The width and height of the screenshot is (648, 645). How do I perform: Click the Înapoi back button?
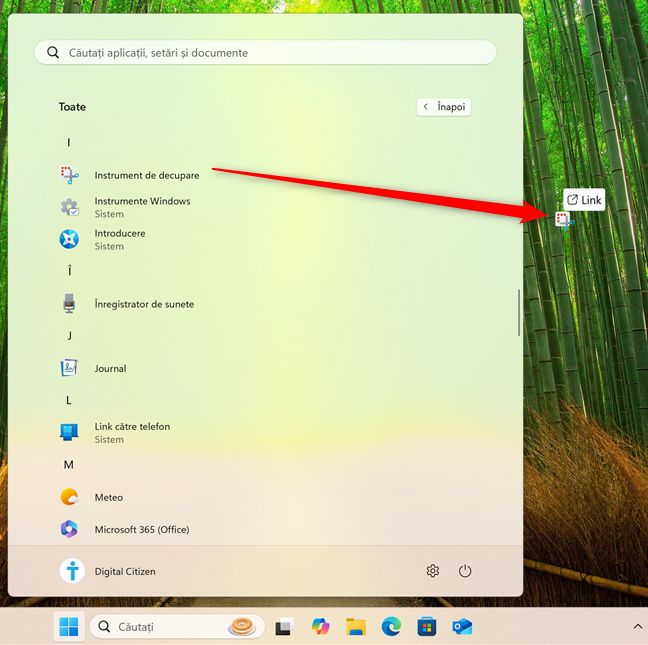tap(444, 106)
